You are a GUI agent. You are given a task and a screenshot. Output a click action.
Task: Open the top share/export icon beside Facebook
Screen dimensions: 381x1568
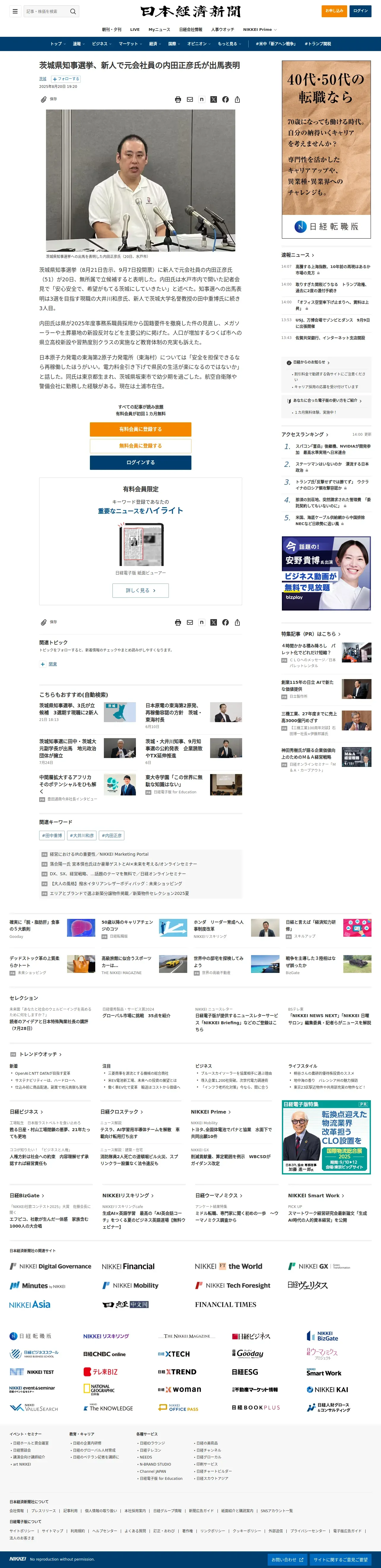tap(237, 99)
